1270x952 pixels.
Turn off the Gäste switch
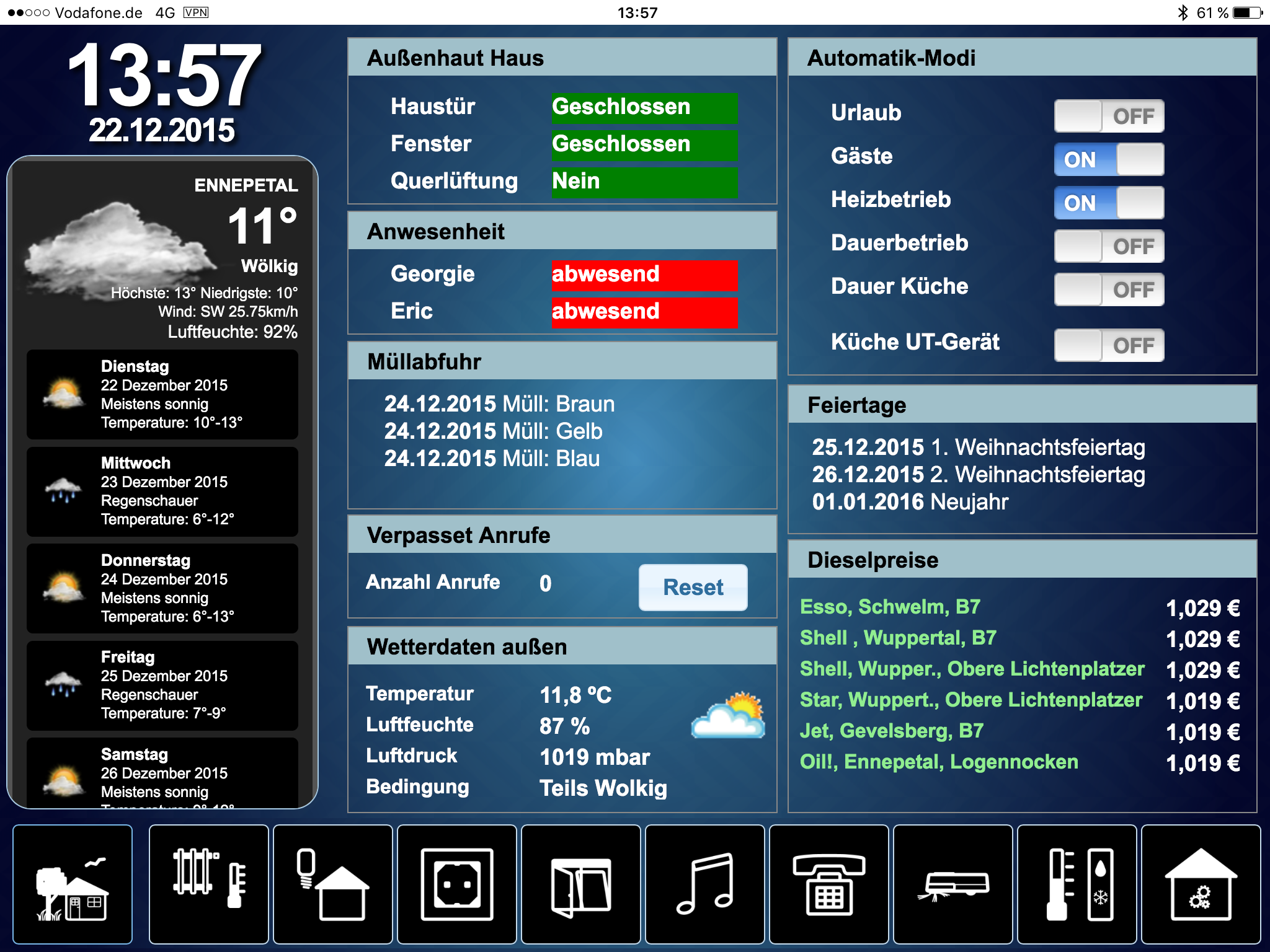click(1109, 159)
